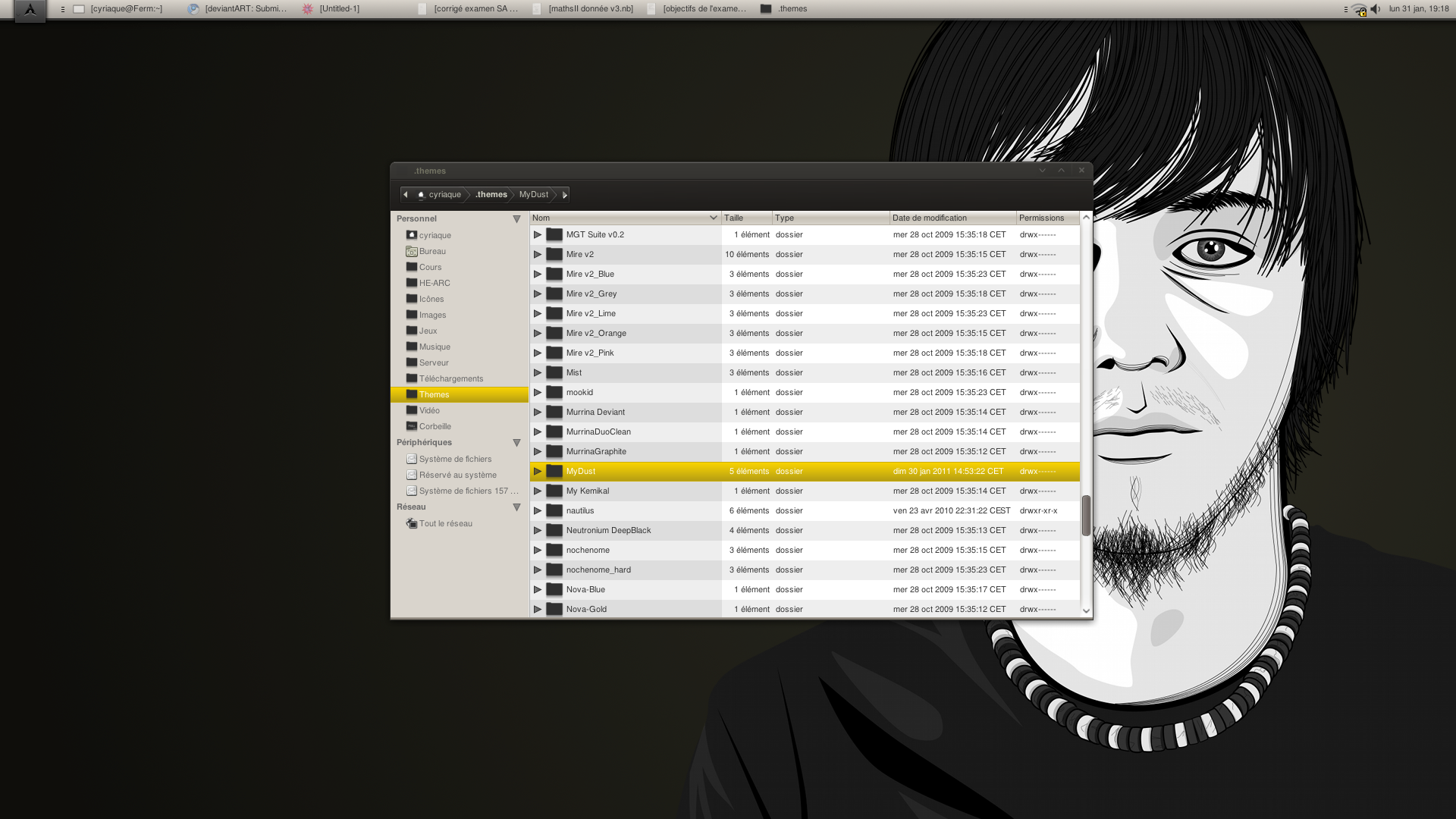The image size is (1456, 819).
Task: Switch to objectifs de l'examen taskbar entry
Action: click(697, 9)
